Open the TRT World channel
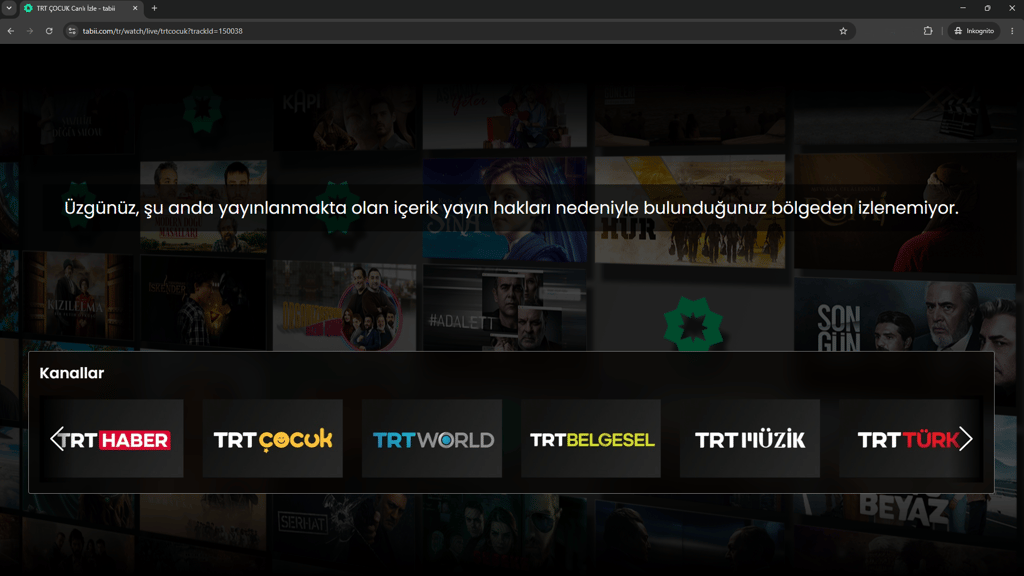The image size is (1024, 576). coord(432,439)
